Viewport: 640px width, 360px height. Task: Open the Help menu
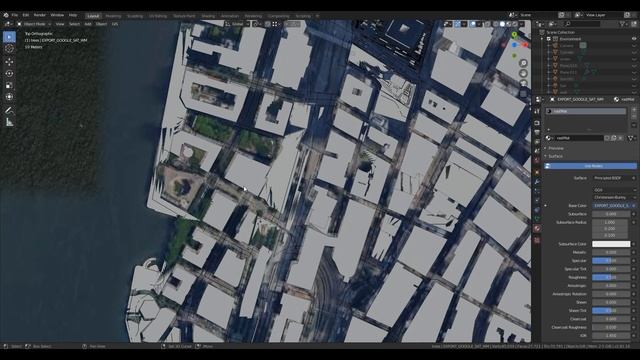pyautogui.click(x=73, y=15)
